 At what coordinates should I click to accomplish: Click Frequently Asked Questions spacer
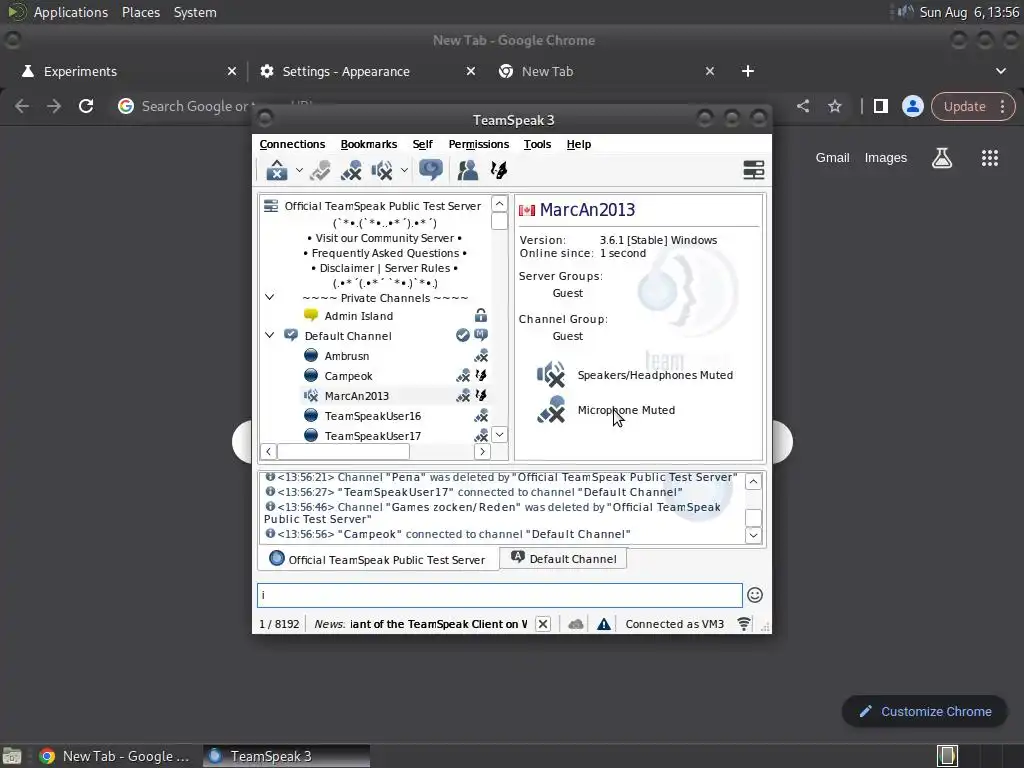coord(385,253)
